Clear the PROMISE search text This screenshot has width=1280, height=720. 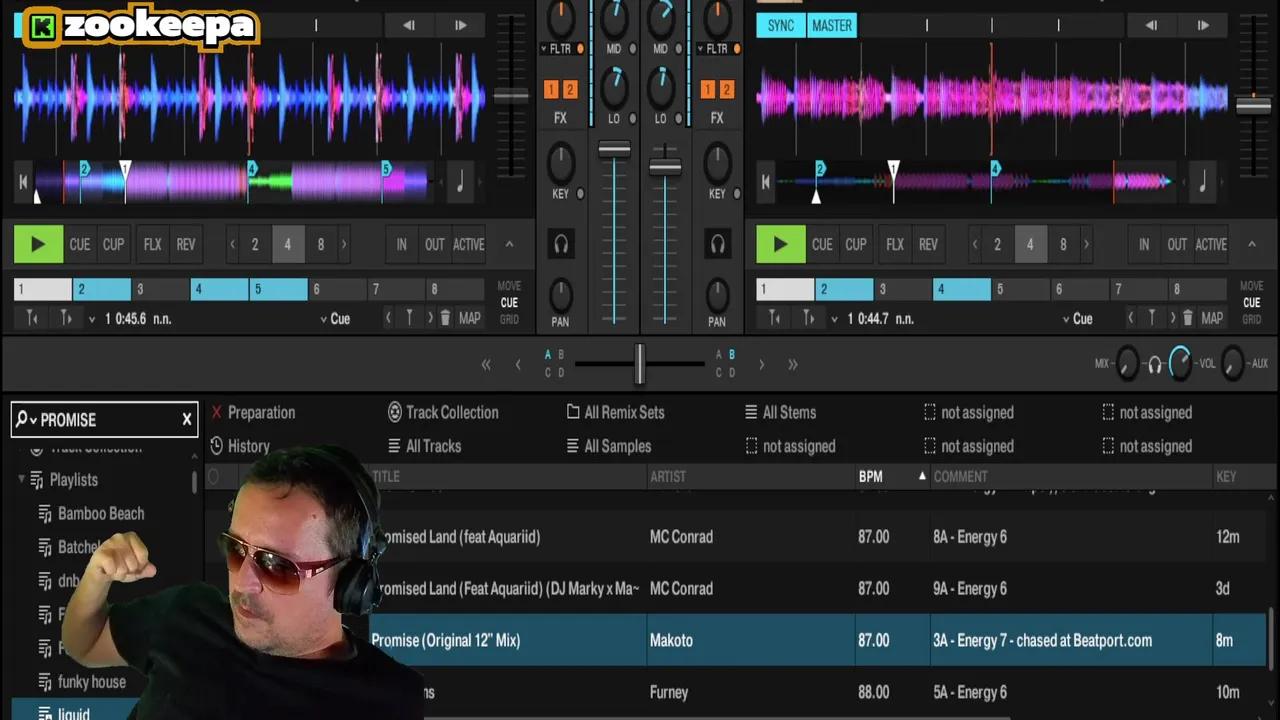click(186, 420)
